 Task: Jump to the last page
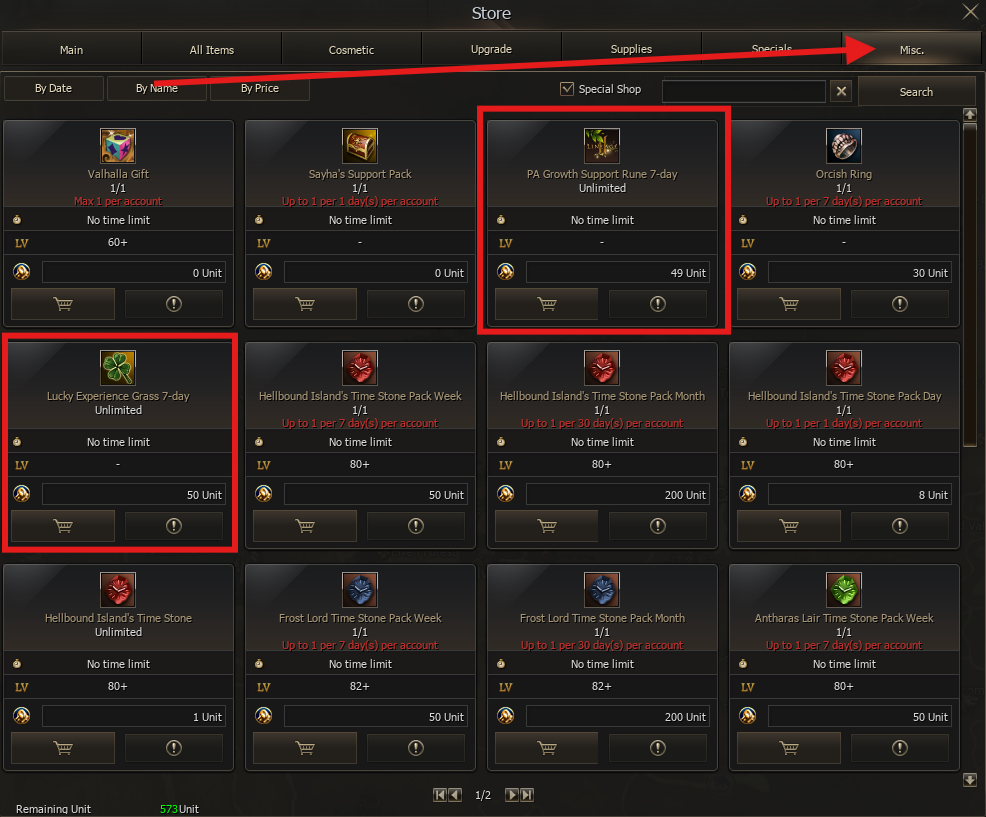coord(527,795)
